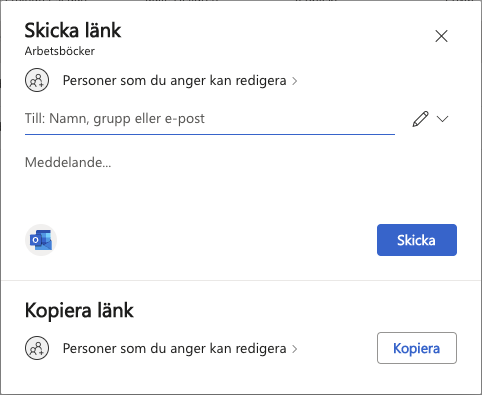Focus the 'Till: Namn, grupp eller e-post' field
482x395 pixels.
[x=210, y=119]
